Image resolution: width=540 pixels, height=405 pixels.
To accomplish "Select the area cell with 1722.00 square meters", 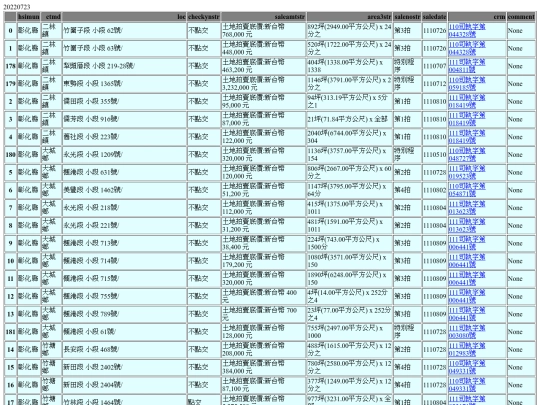I will pos(350,48).
